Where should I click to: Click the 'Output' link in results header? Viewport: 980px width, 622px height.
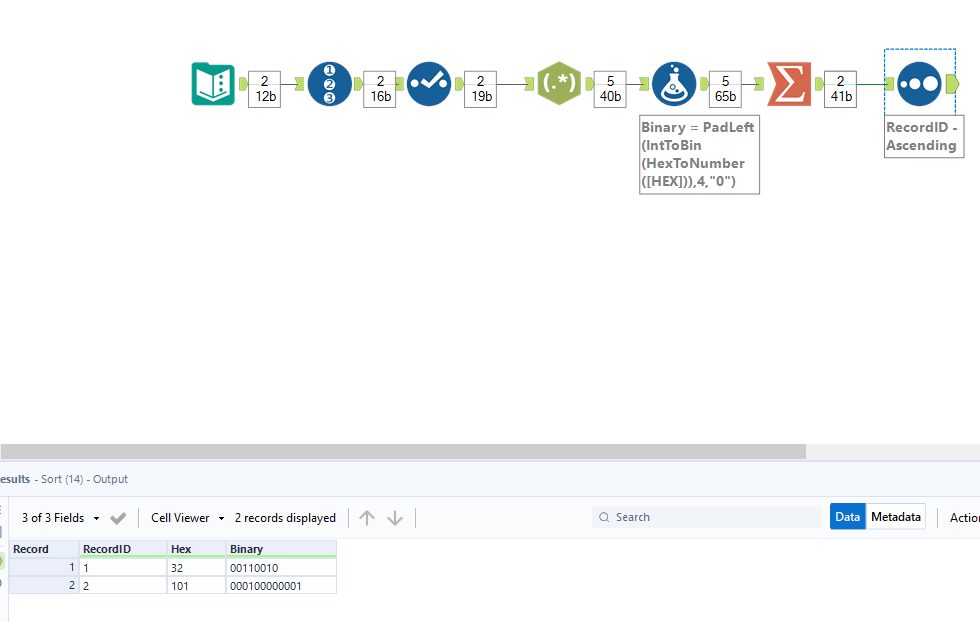[x=110, y=479]
